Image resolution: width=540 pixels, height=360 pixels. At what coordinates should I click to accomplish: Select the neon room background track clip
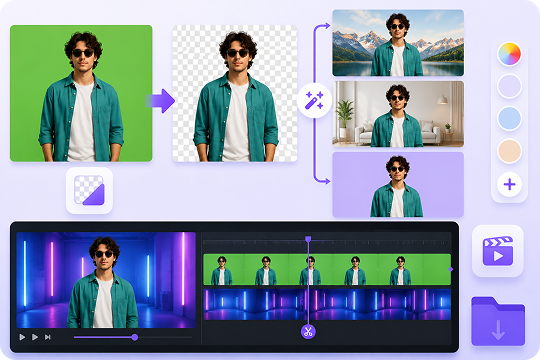tap(327, 305)
